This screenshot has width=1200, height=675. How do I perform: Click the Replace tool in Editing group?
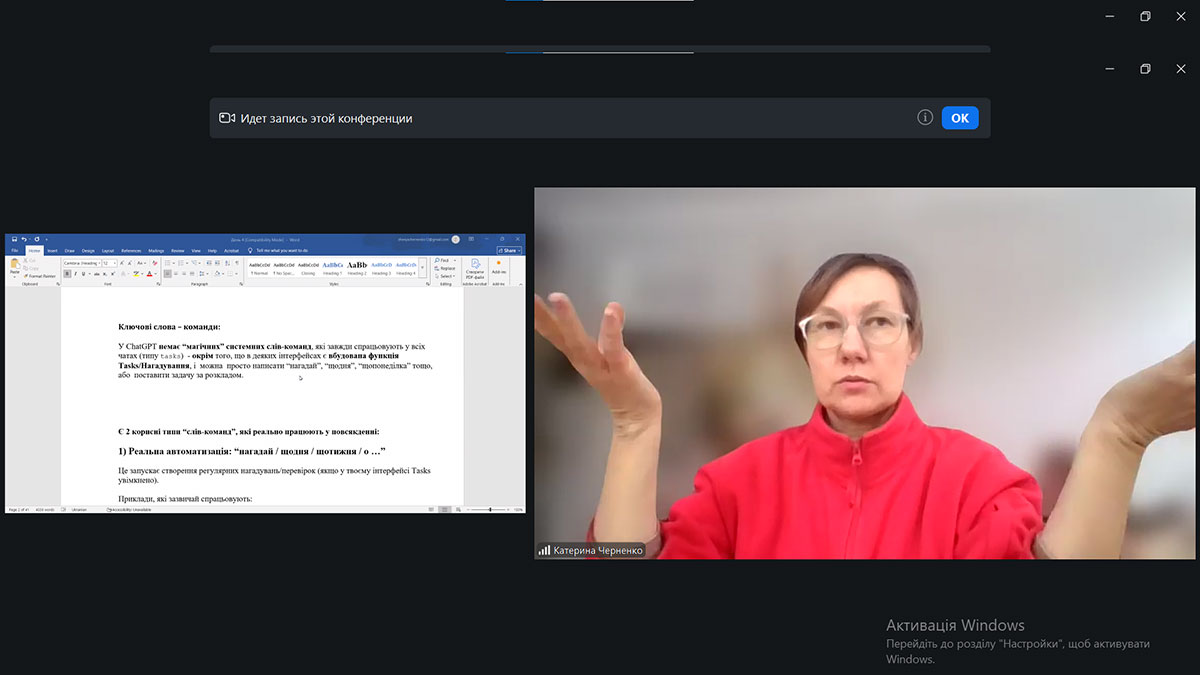tap(446, 268)
